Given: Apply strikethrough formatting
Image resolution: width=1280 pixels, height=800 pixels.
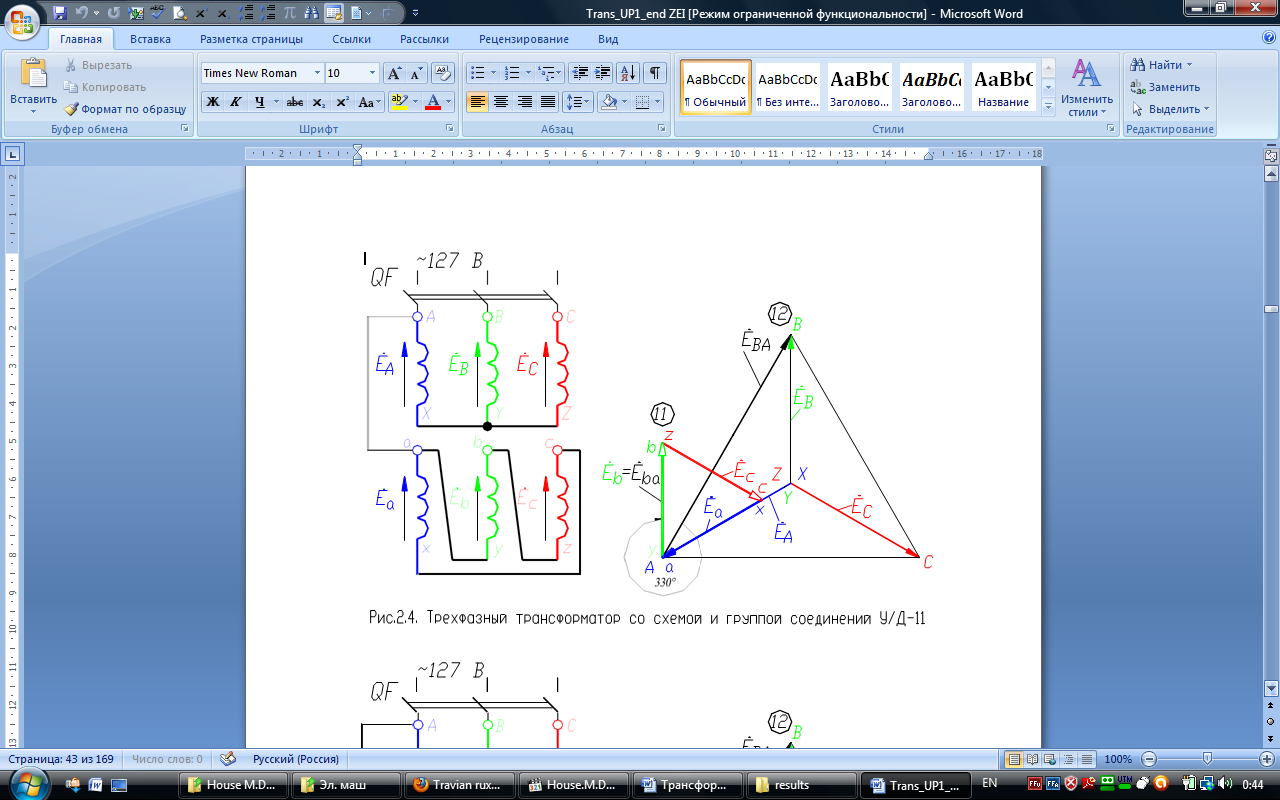Looking at the screenshot, I should 295,102.
